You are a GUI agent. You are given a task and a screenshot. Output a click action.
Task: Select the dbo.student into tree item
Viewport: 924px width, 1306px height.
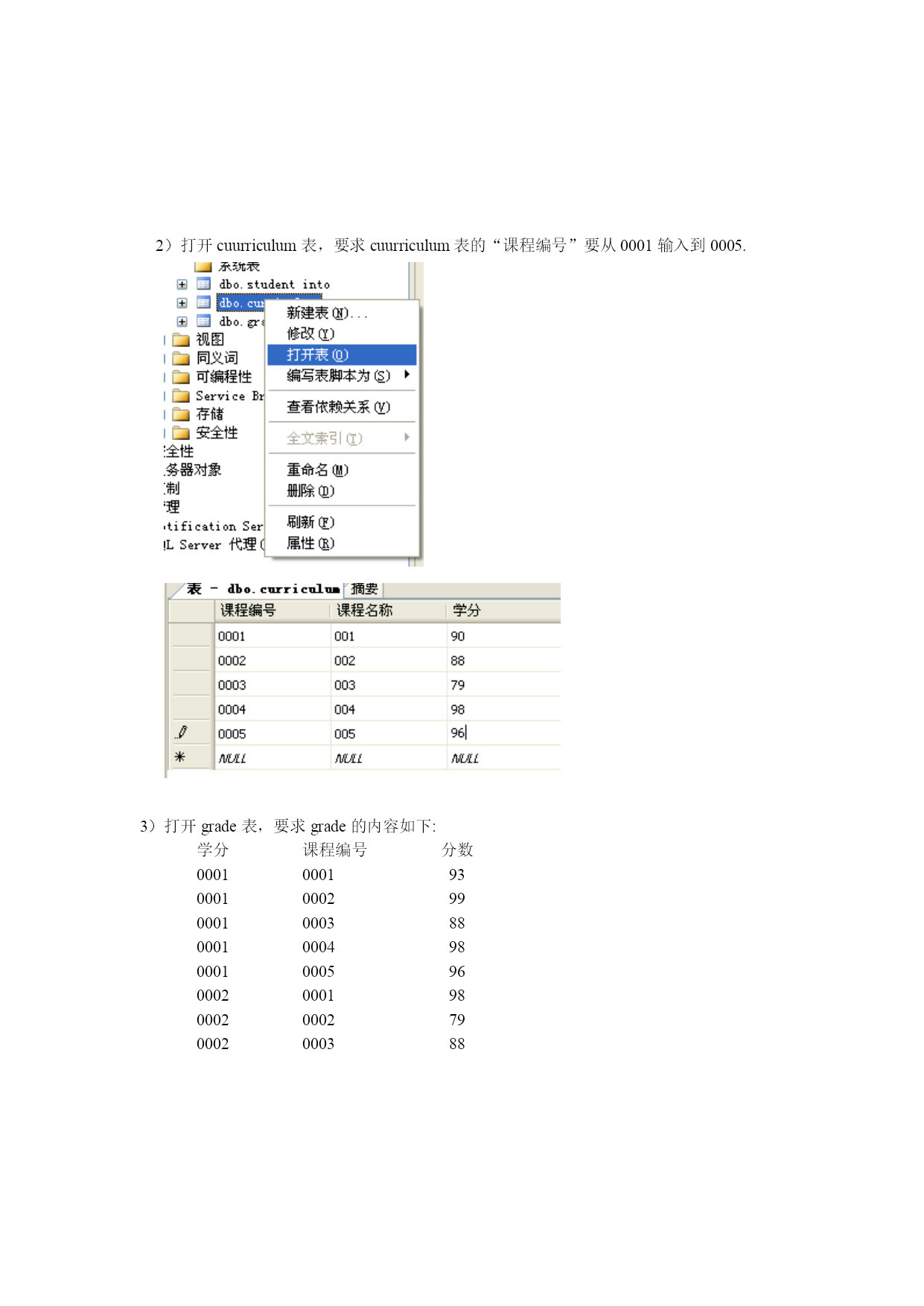point(274,284)
